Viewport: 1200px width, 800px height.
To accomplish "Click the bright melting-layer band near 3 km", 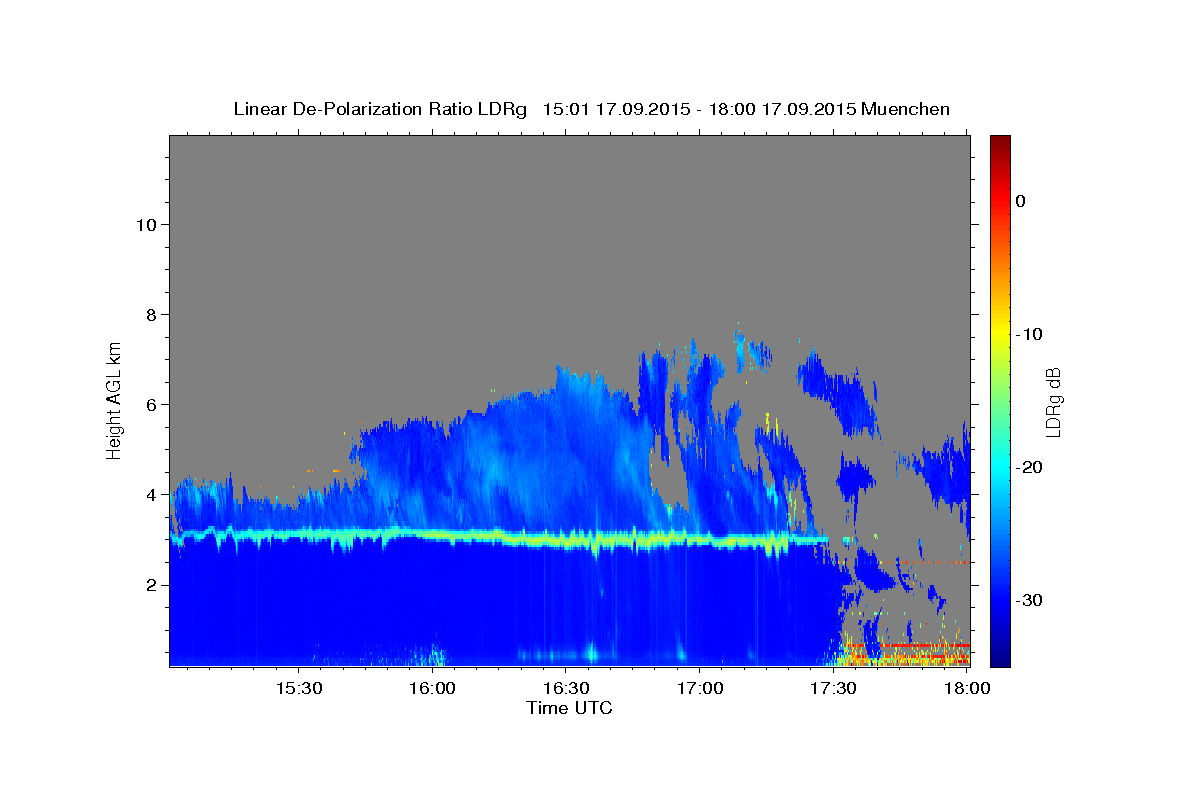I will click(x=500, y=538).
